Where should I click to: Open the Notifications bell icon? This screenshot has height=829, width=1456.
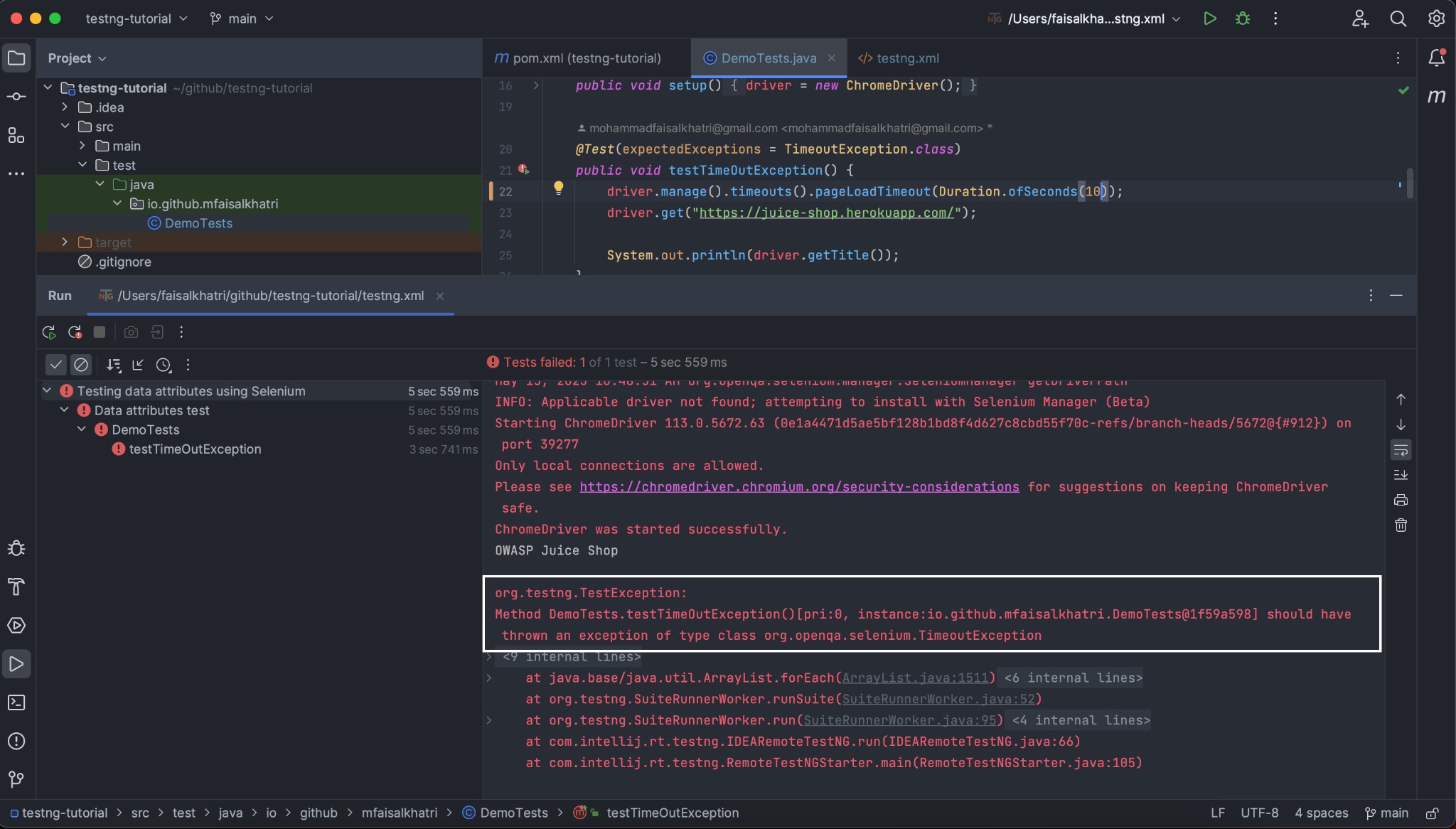1436,58
